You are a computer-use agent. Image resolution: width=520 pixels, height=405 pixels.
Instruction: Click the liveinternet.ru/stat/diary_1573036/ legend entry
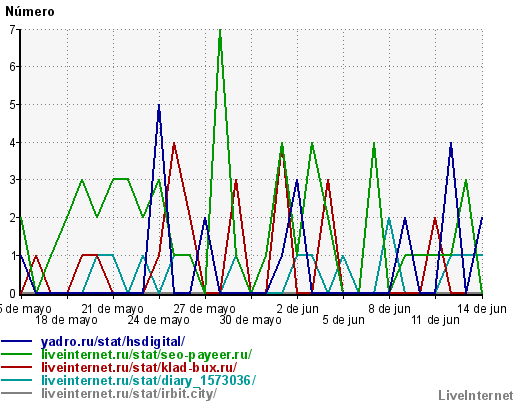[148, 380]
